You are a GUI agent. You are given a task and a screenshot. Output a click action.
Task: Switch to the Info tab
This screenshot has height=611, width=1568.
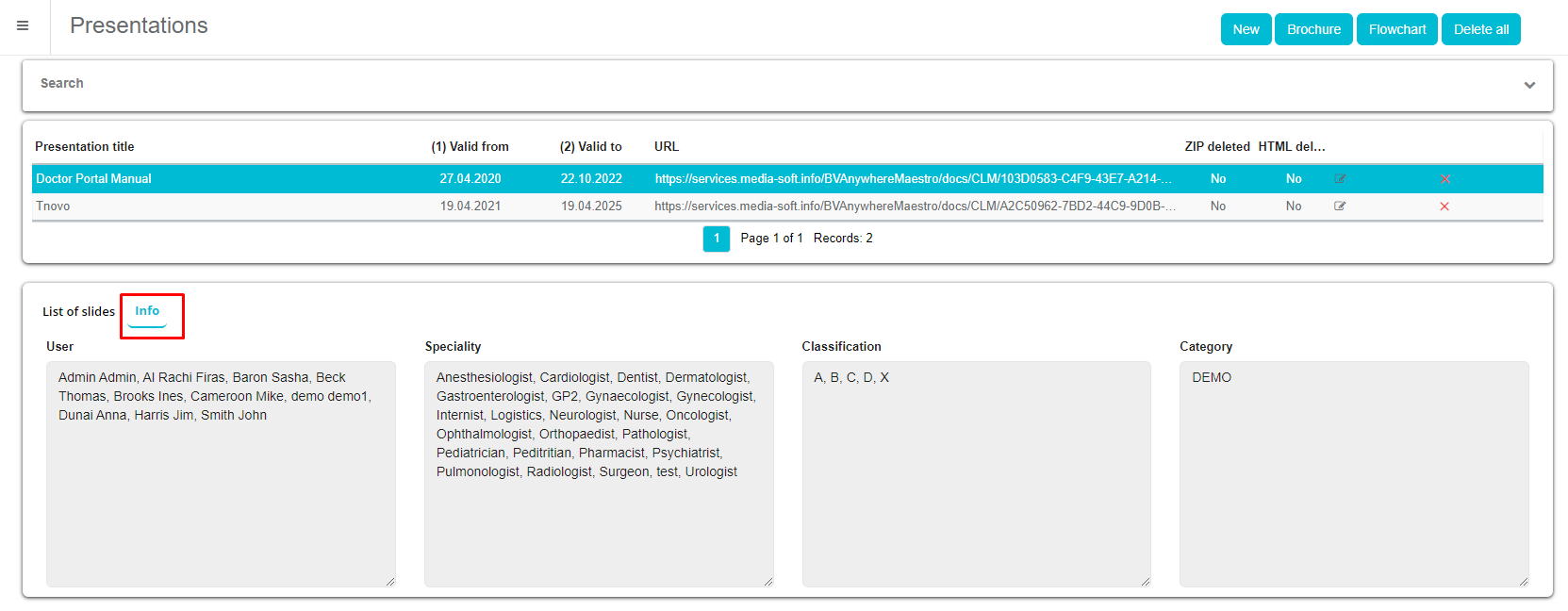(147, 311)
